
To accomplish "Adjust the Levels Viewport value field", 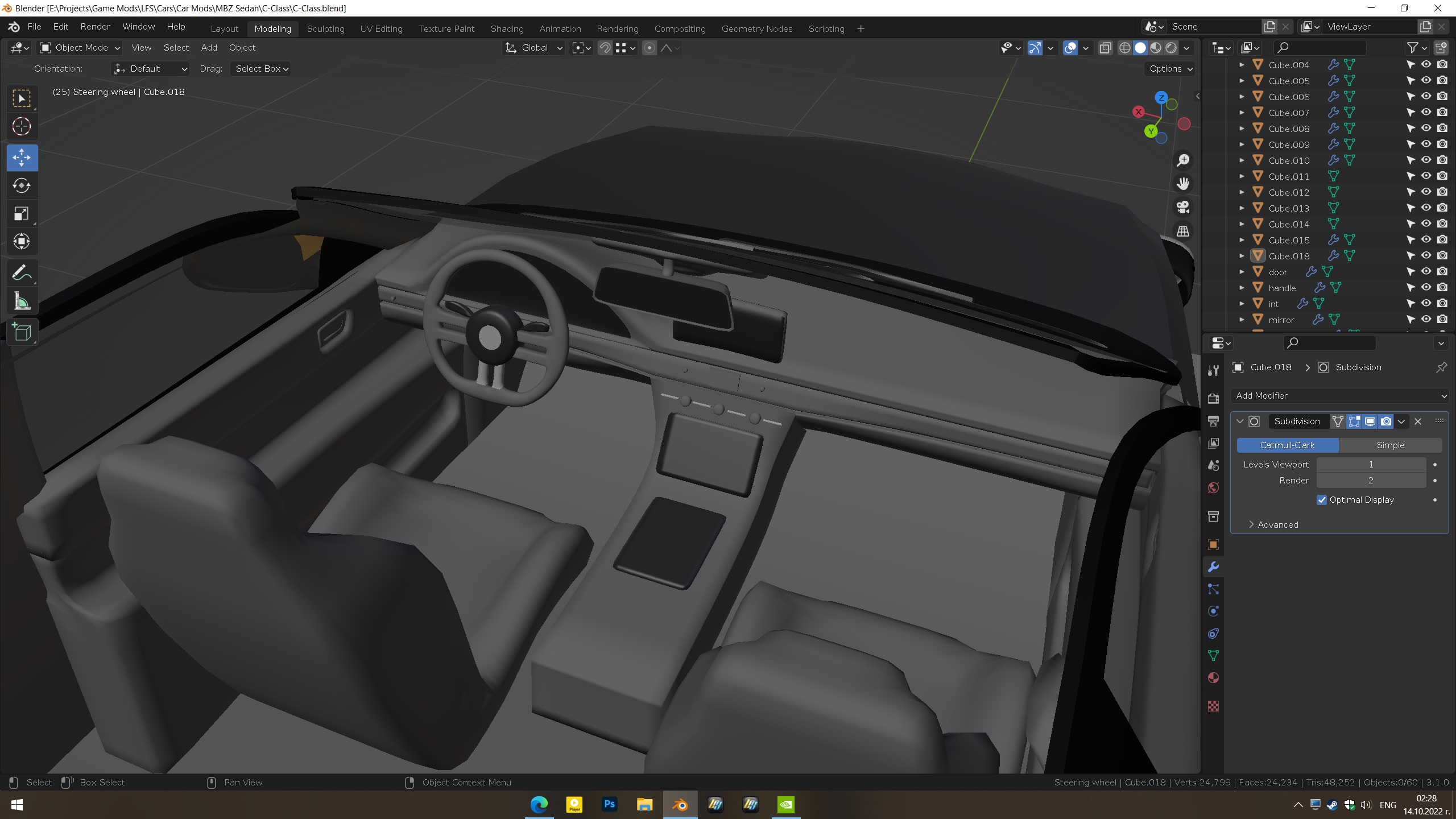I will [1371, 465].
